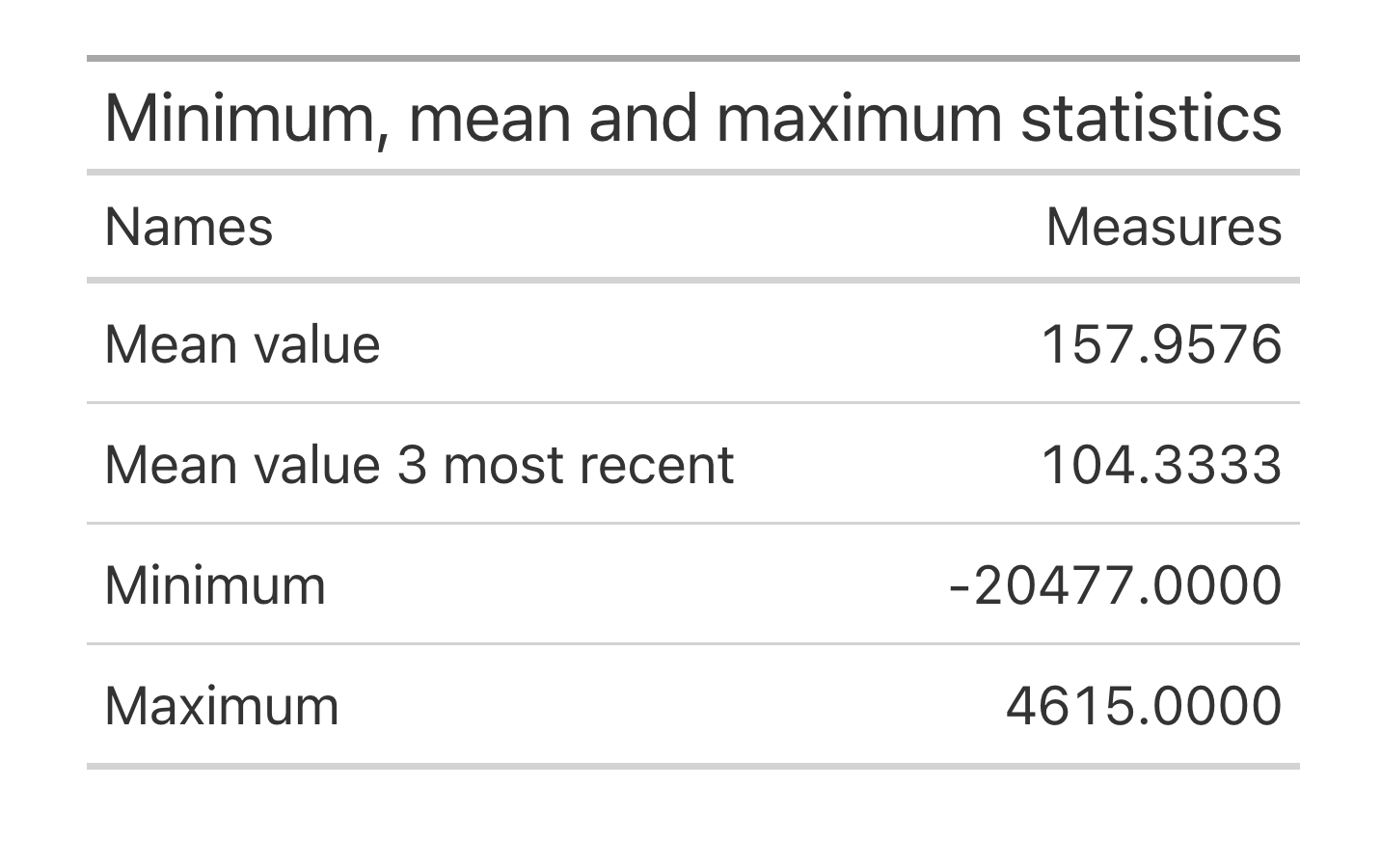Select the value 104.3333

[x=1161, y=465]
